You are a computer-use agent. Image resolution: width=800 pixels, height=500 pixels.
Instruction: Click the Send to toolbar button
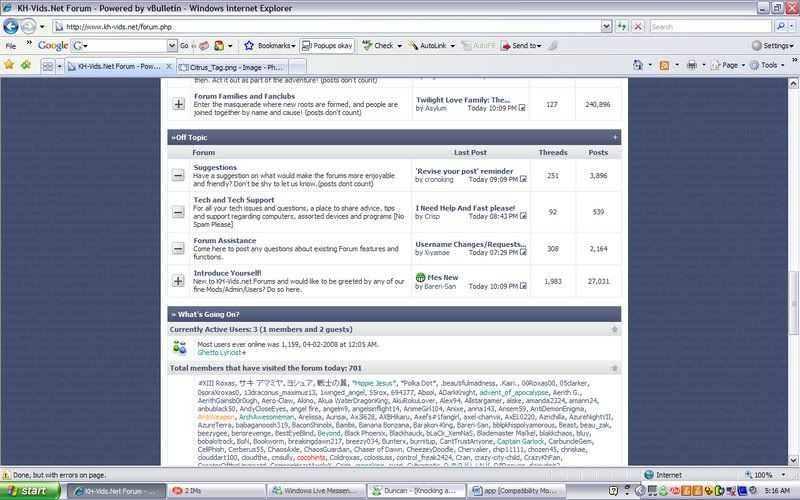point(520,45)
